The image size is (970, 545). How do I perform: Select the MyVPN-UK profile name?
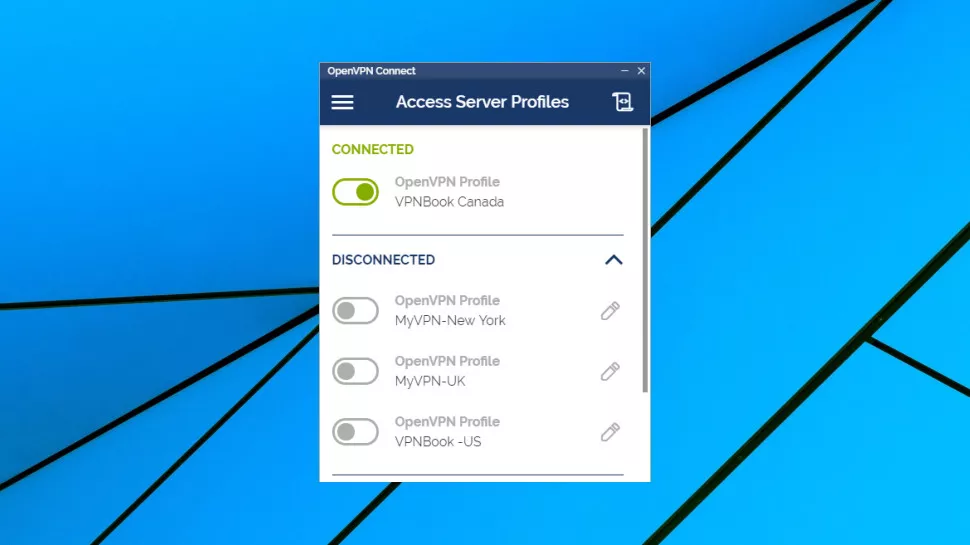pos(430,381)
